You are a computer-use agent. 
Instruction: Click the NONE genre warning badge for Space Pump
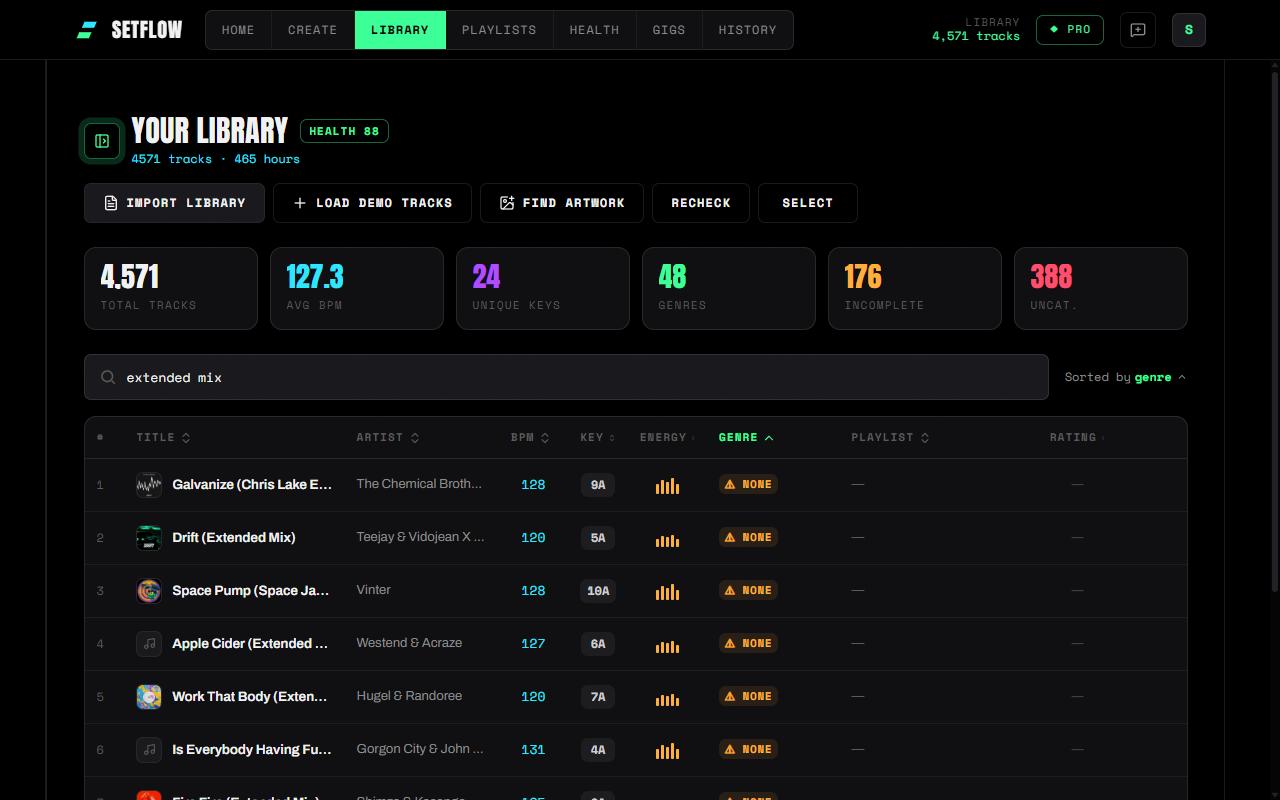pyautogui.click(x=748, y=590)
